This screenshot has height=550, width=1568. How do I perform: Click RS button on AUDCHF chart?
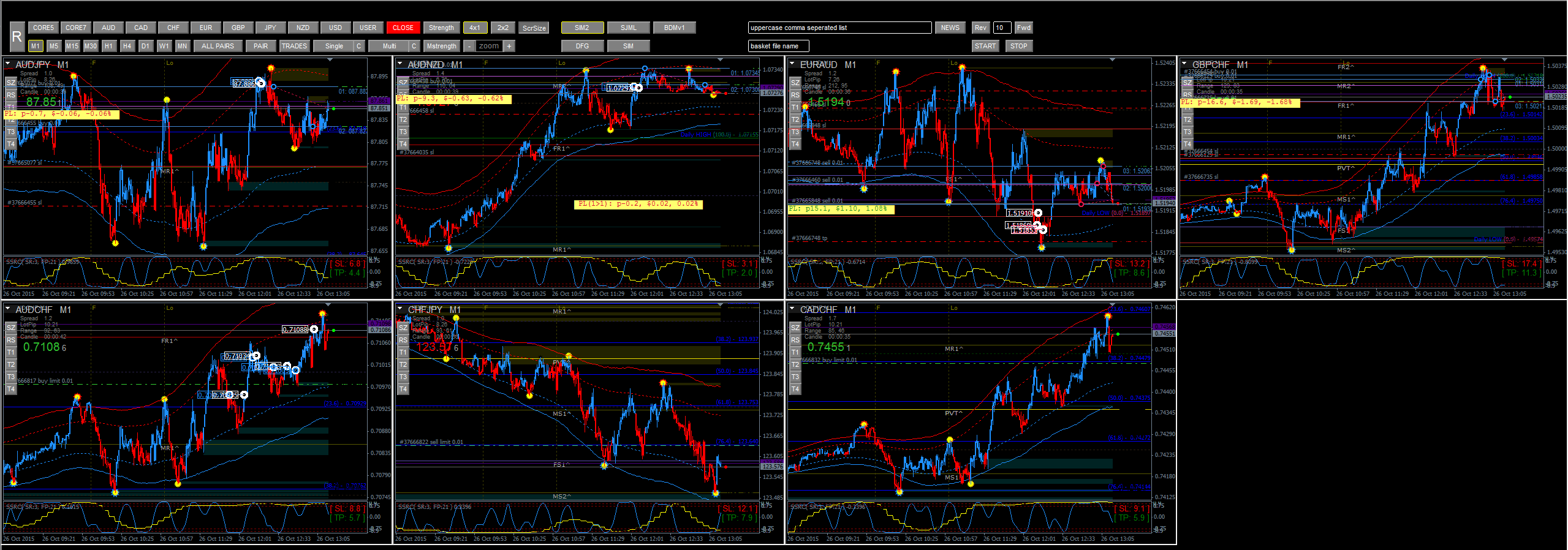pyautogui.click(x=11, y=340)
